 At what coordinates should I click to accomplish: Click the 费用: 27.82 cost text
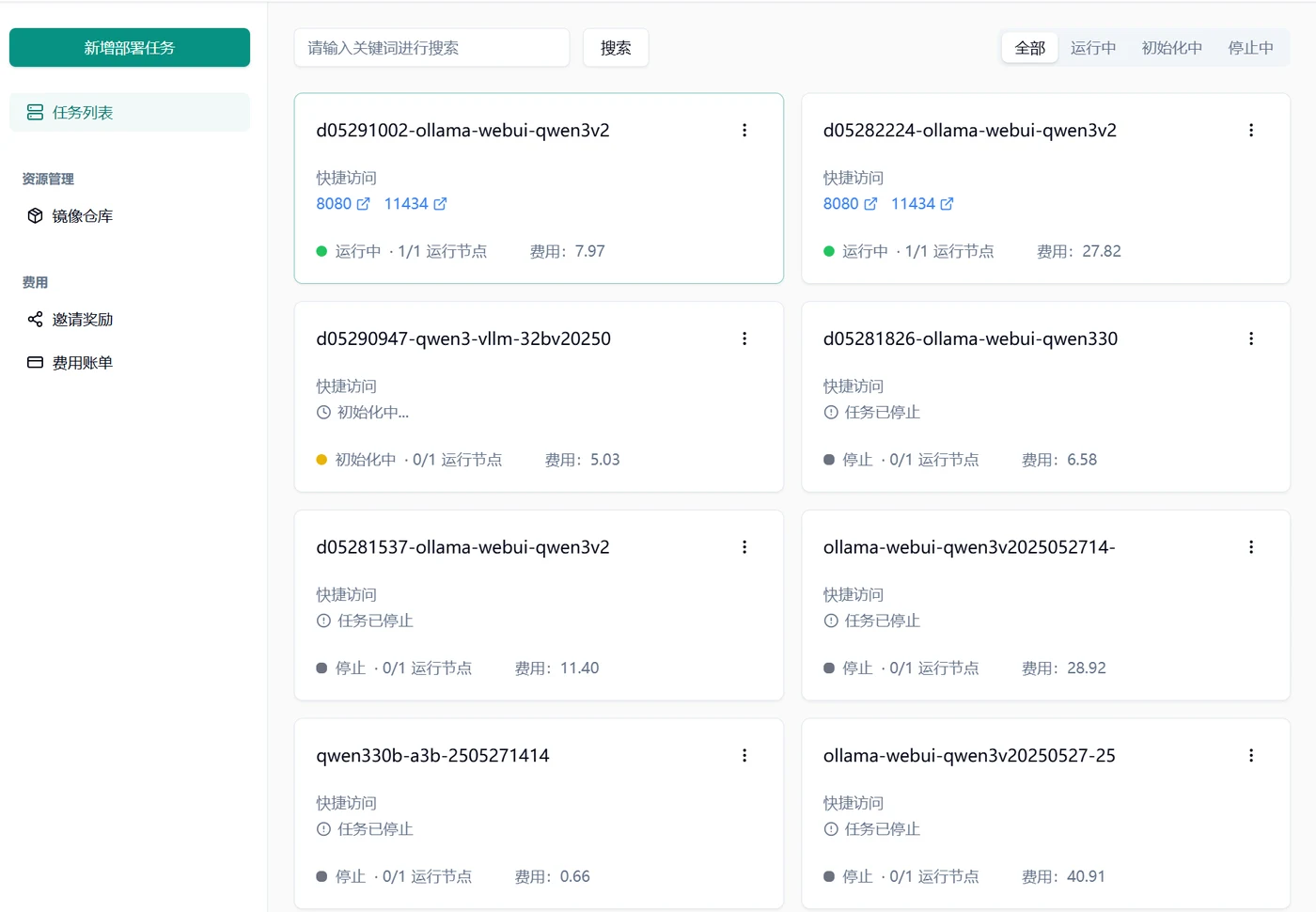click(x=1079, y=252)
